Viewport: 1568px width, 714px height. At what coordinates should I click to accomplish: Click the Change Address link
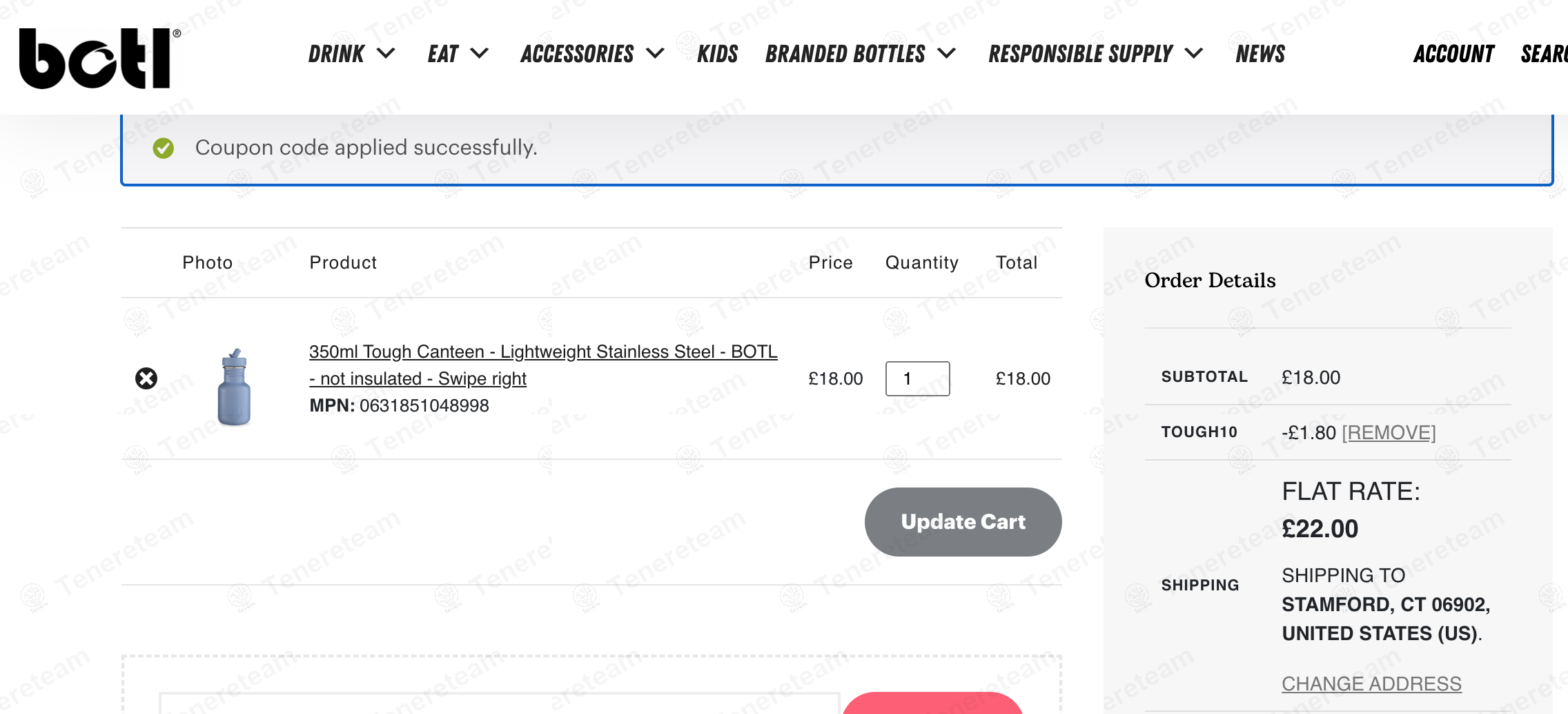pos(1371,684)
